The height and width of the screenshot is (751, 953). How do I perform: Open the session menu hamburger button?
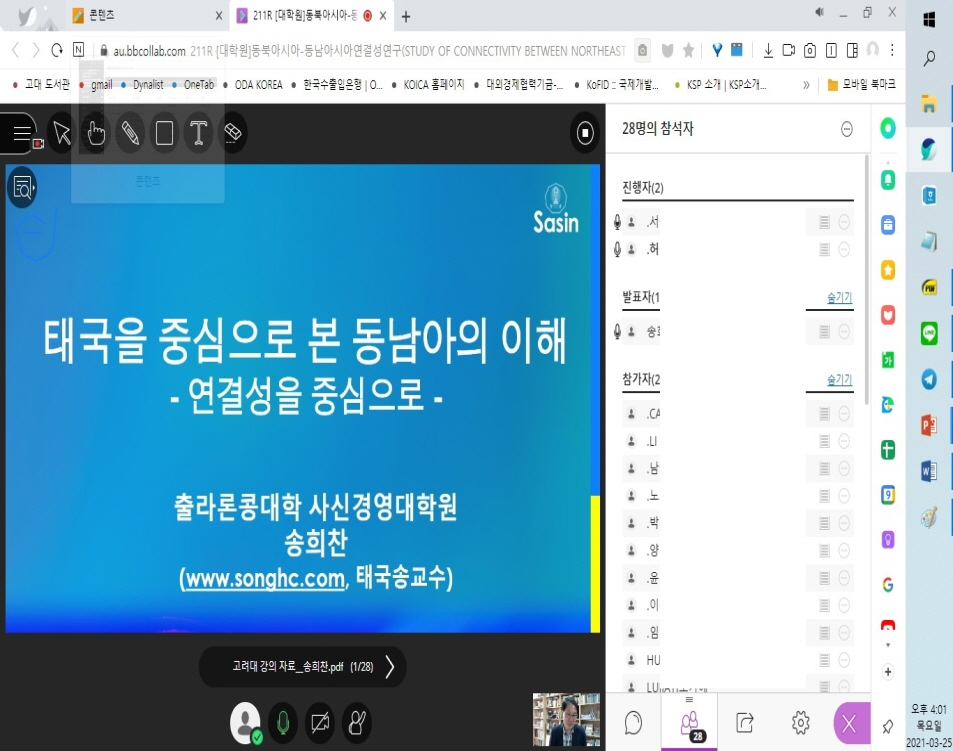tap(20, 133)
